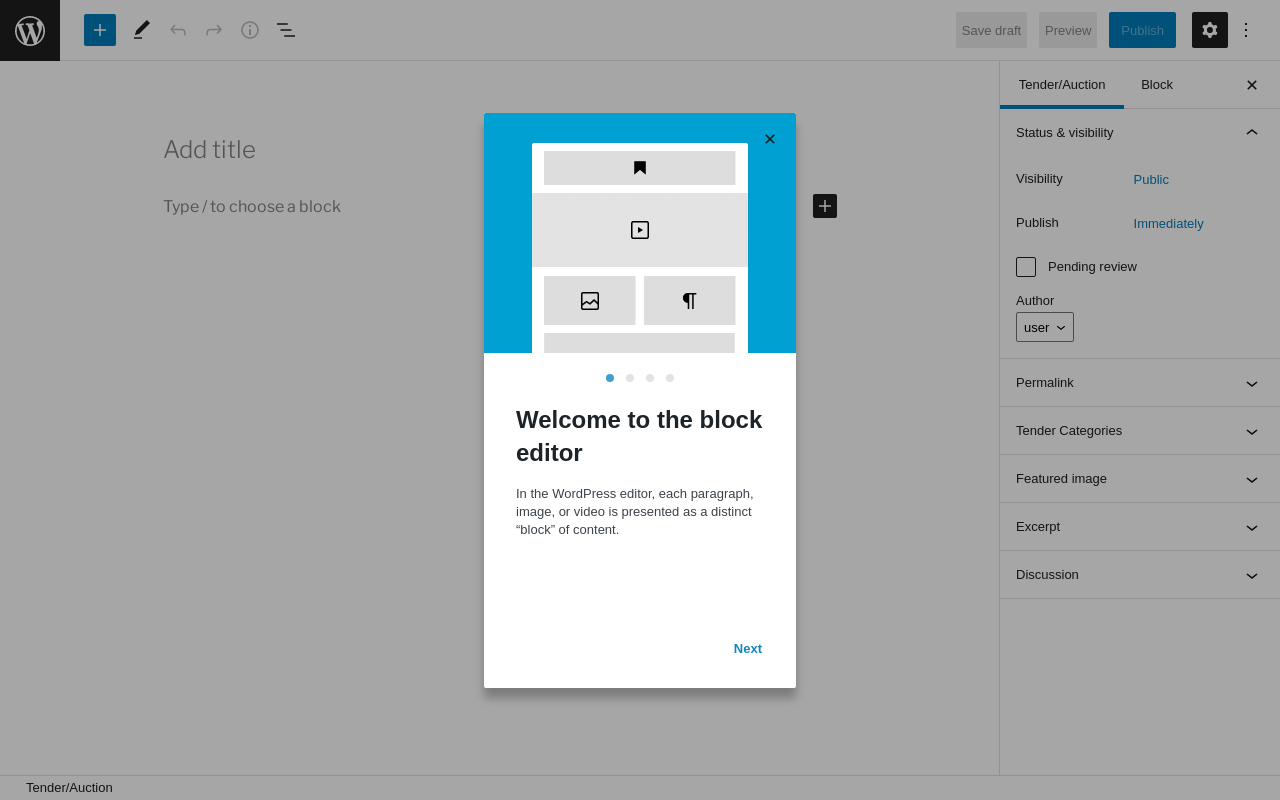Screen dimensions: 1280x800
Task: Click the inline add block plus icon
Action: (x=825, y=206)
